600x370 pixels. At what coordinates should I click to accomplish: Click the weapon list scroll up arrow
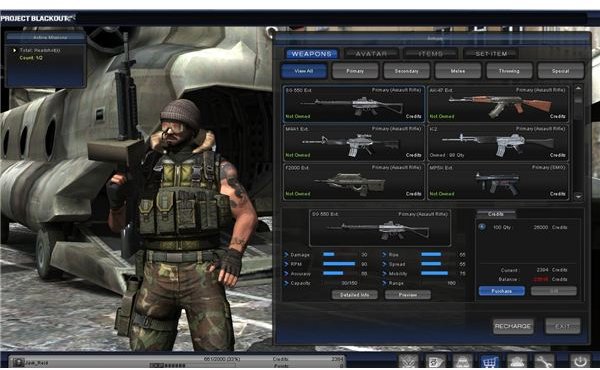pos(578,88)
